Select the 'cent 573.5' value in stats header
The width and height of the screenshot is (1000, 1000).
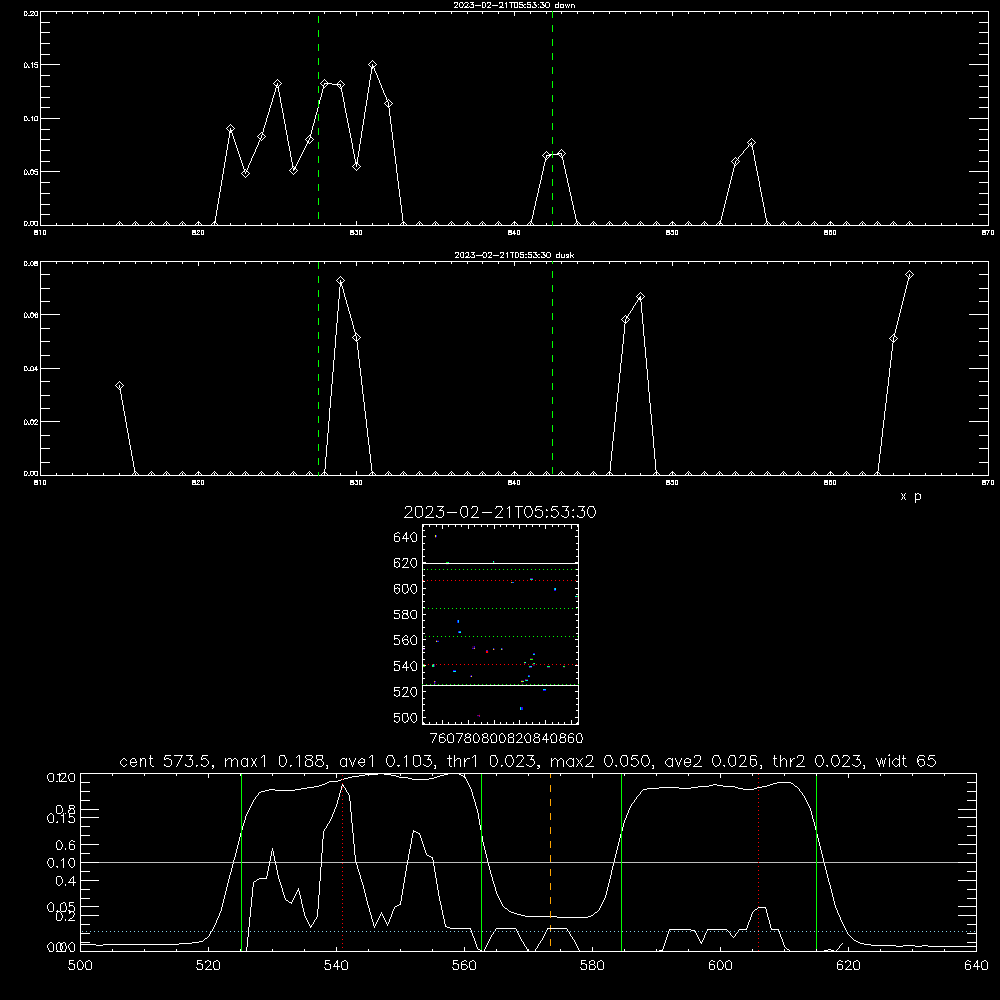coord(165,761)
